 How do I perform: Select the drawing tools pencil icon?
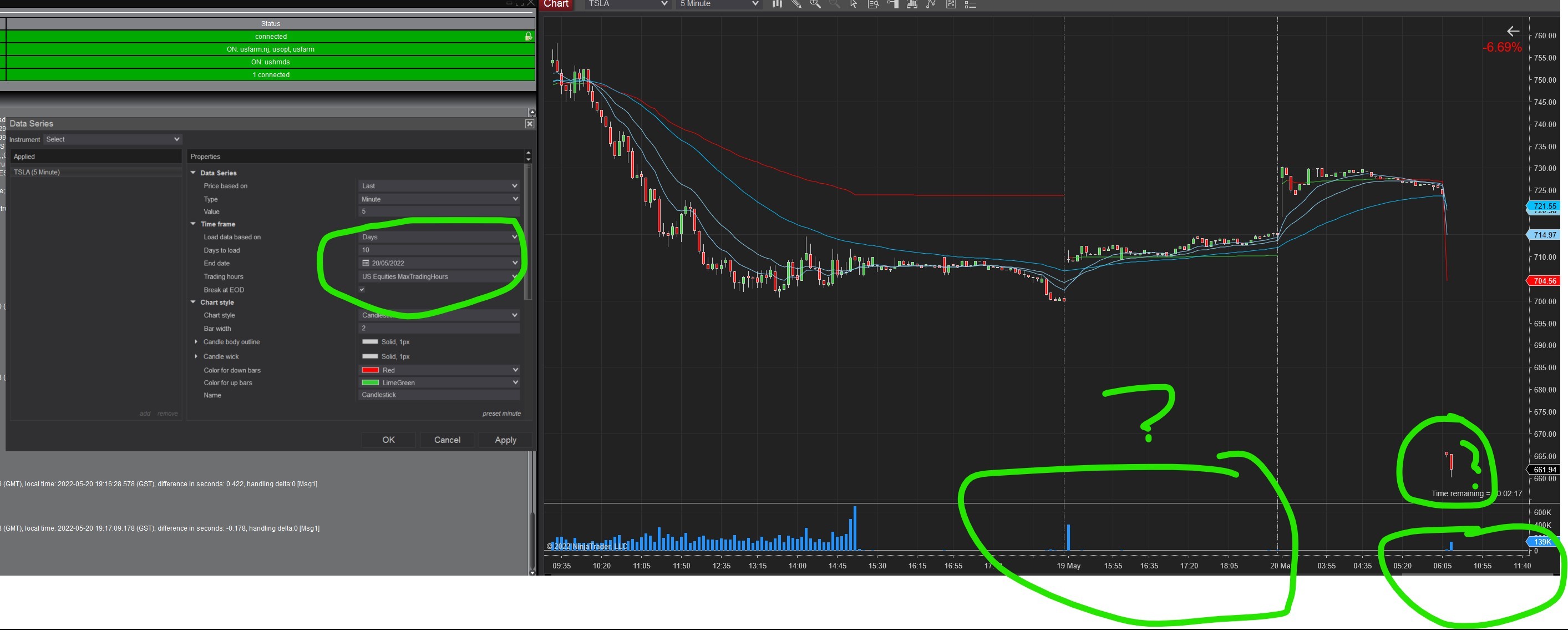click(796, 4)
